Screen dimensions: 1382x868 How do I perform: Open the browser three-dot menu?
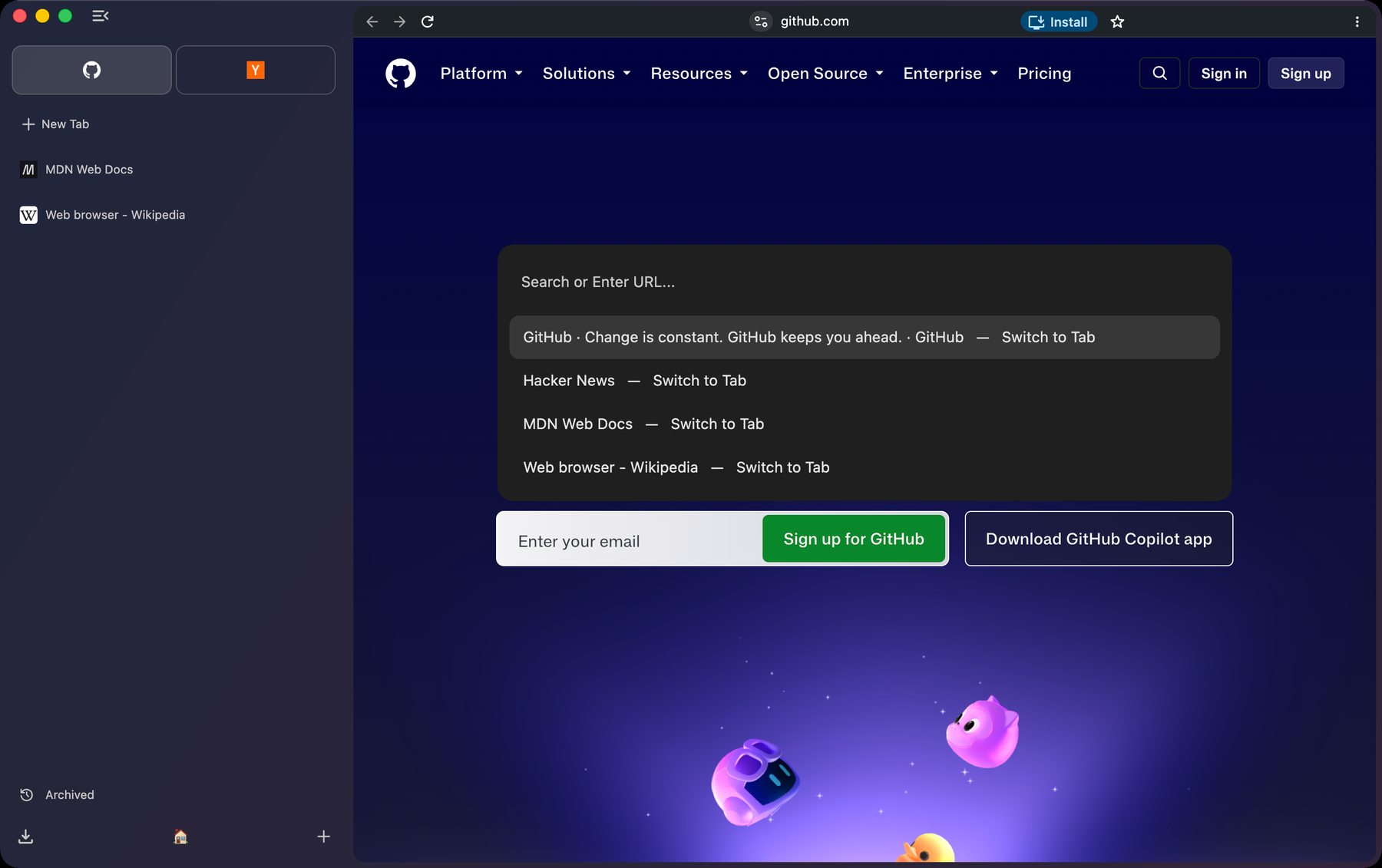click(x=1357, y=21)
